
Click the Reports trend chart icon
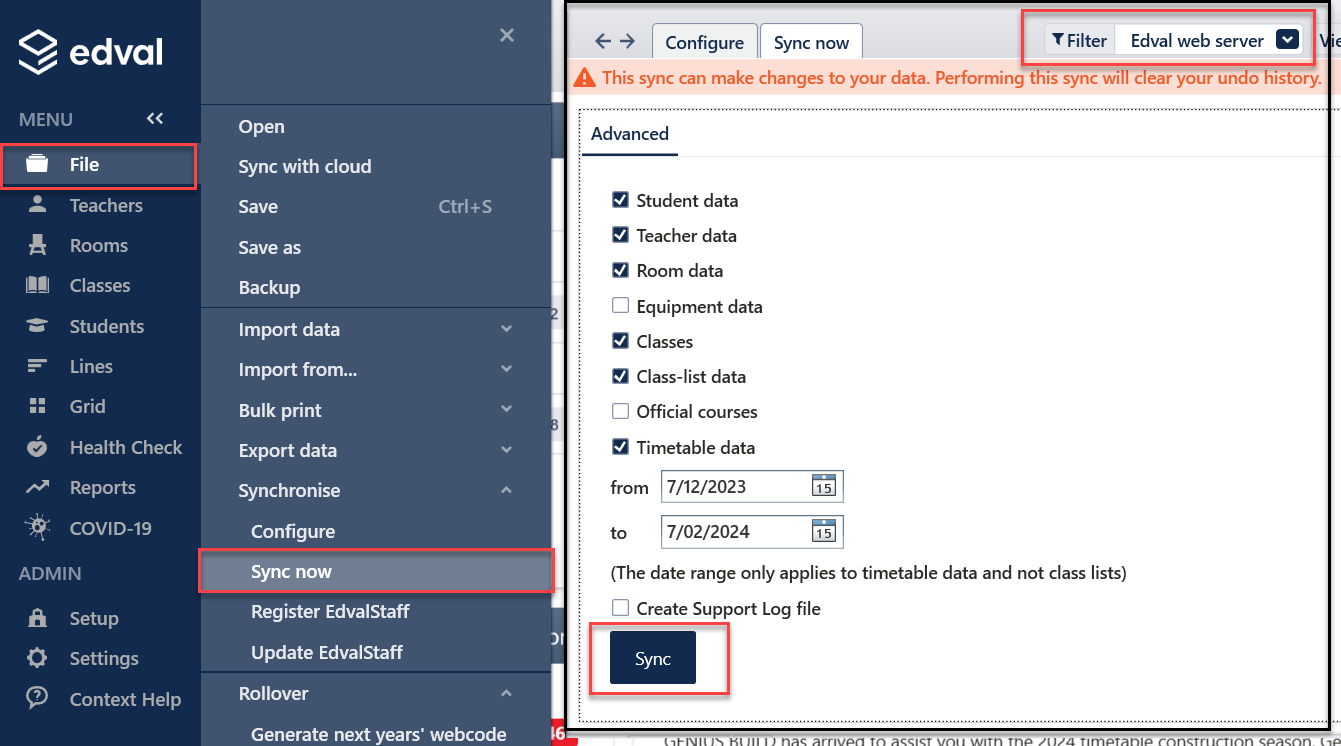[x=37, y=488]
